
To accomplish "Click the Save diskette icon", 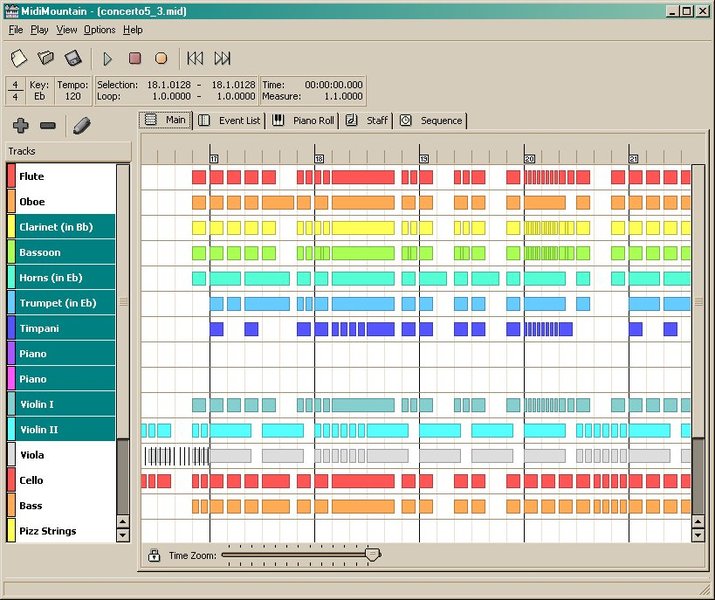I will pyautogui.click(x=73, y=58).
